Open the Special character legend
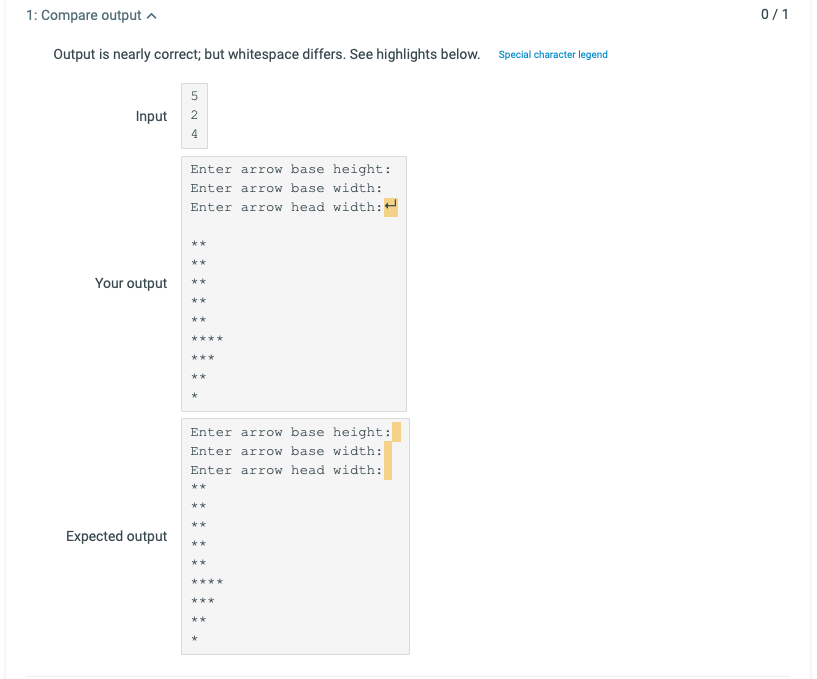 (x=553, y=55)
